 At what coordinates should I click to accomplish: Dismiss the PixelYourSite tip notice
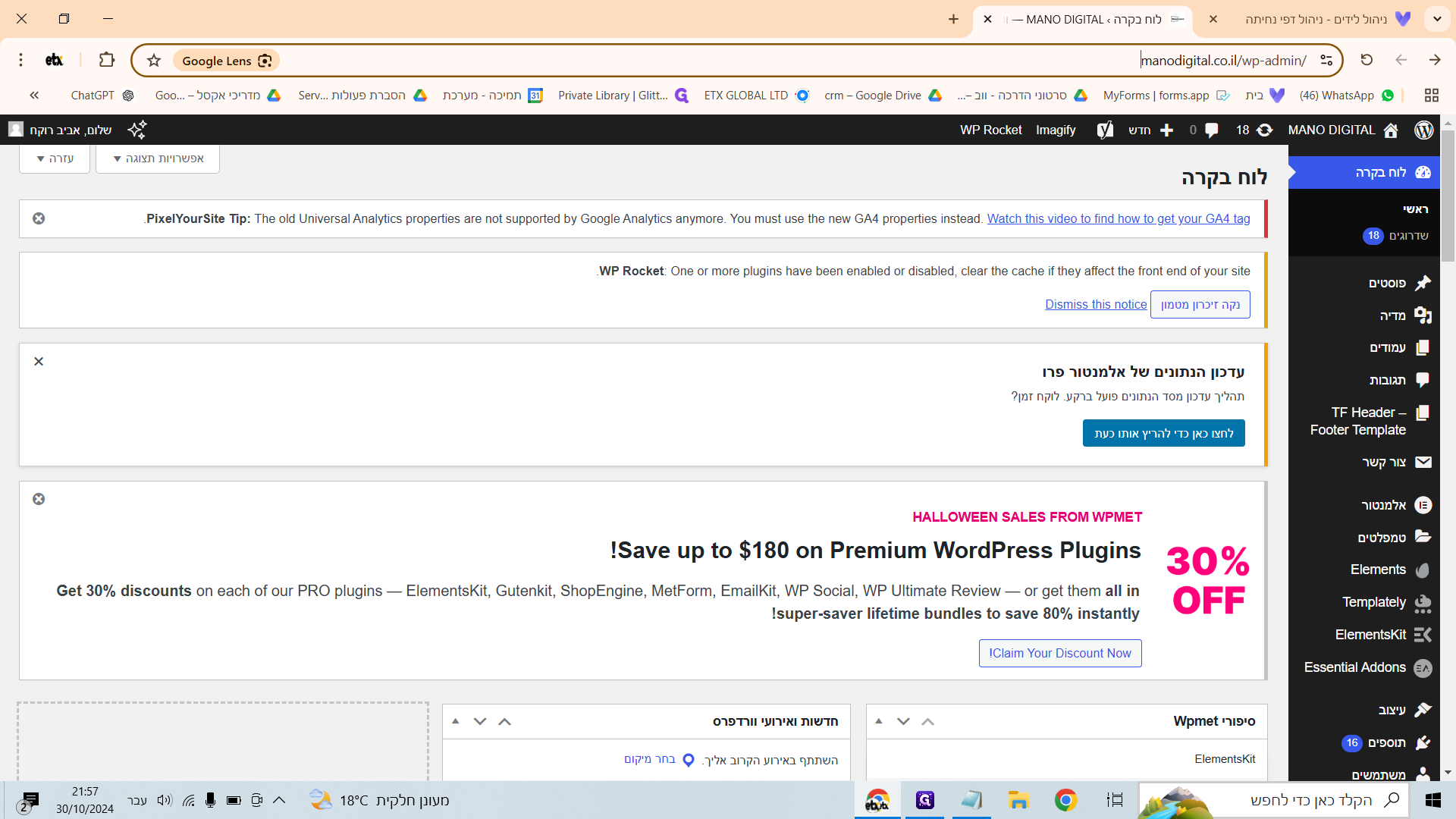(x=39, y=218)
